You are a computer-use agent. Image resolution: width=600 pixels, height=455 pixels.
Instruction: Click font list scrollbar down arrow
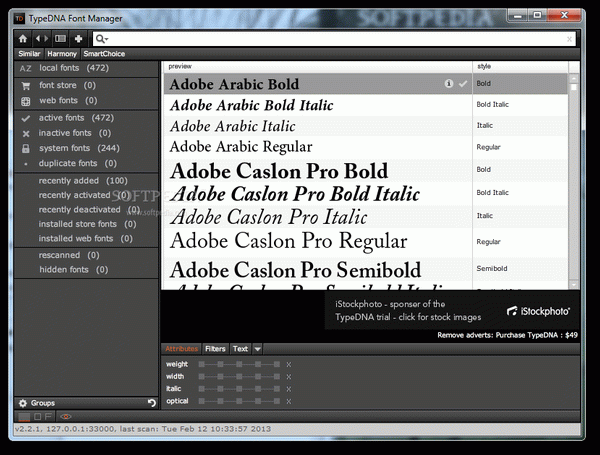point(574,285)
